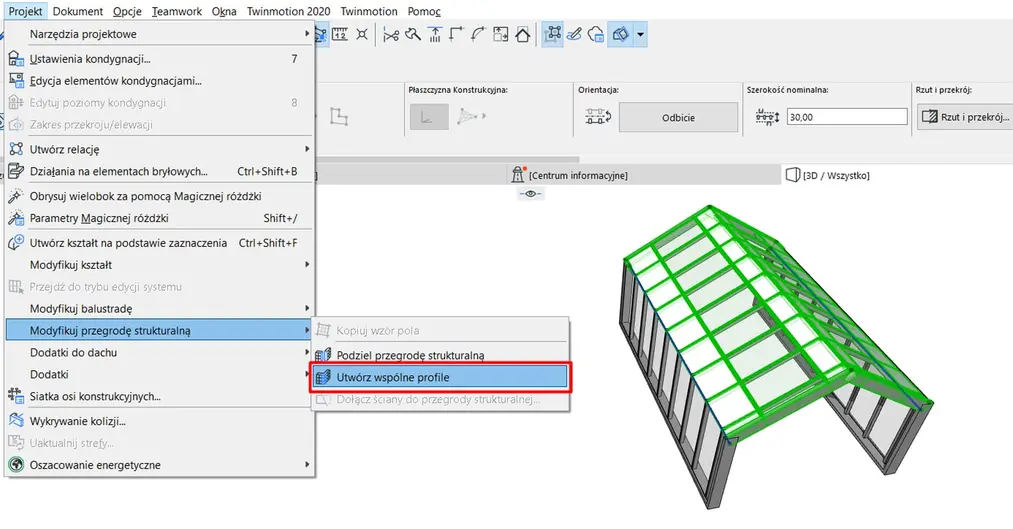This screenshot has height=529, width=1013.
Task: Choose Utwórz wspólne profile
Action: coord(441,377)
